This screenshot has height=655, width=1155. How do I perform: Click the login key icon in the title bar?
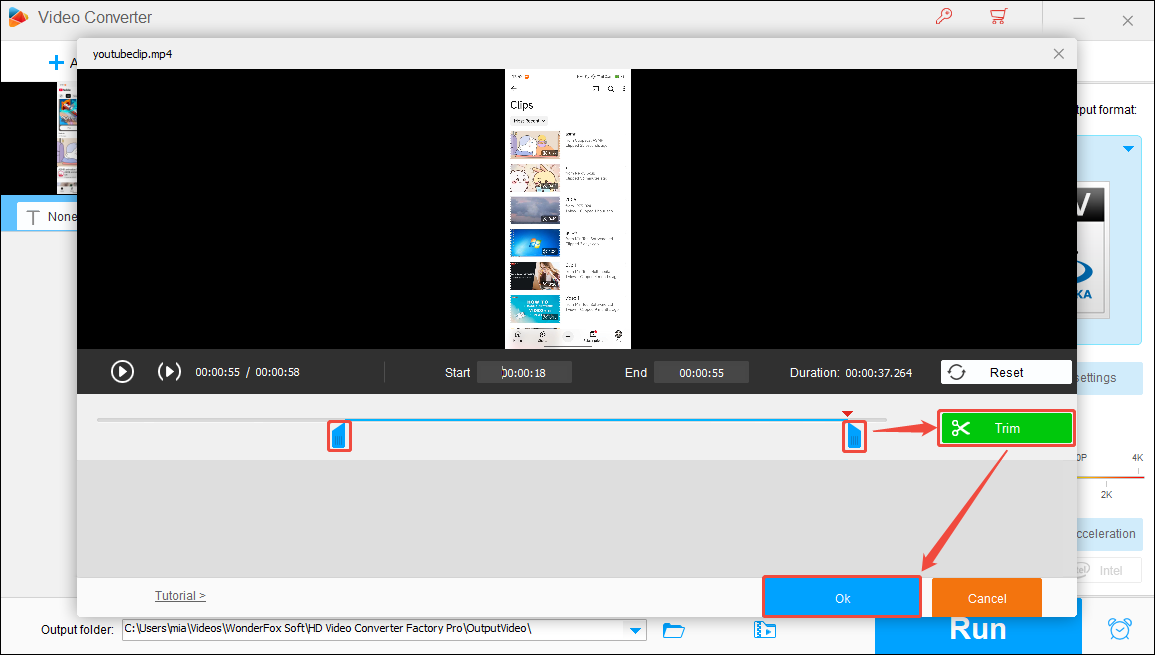point(943,16)
